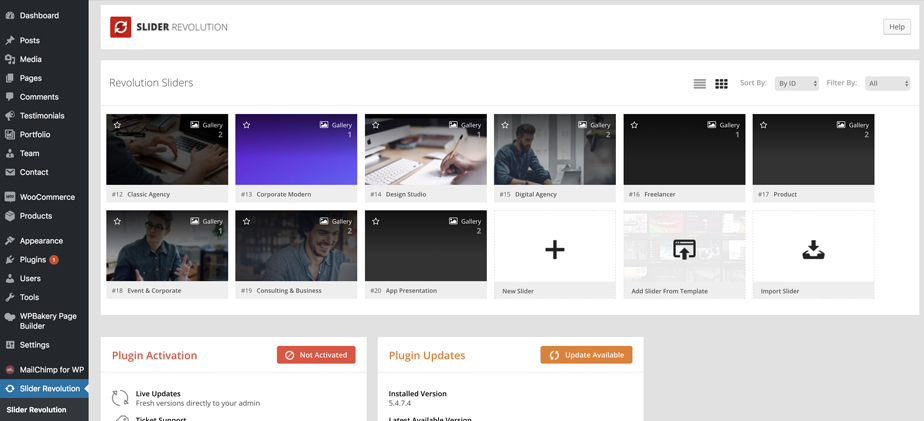Star the App Presentation slider
The image size is (924, 421).
(x=376, y=221)
